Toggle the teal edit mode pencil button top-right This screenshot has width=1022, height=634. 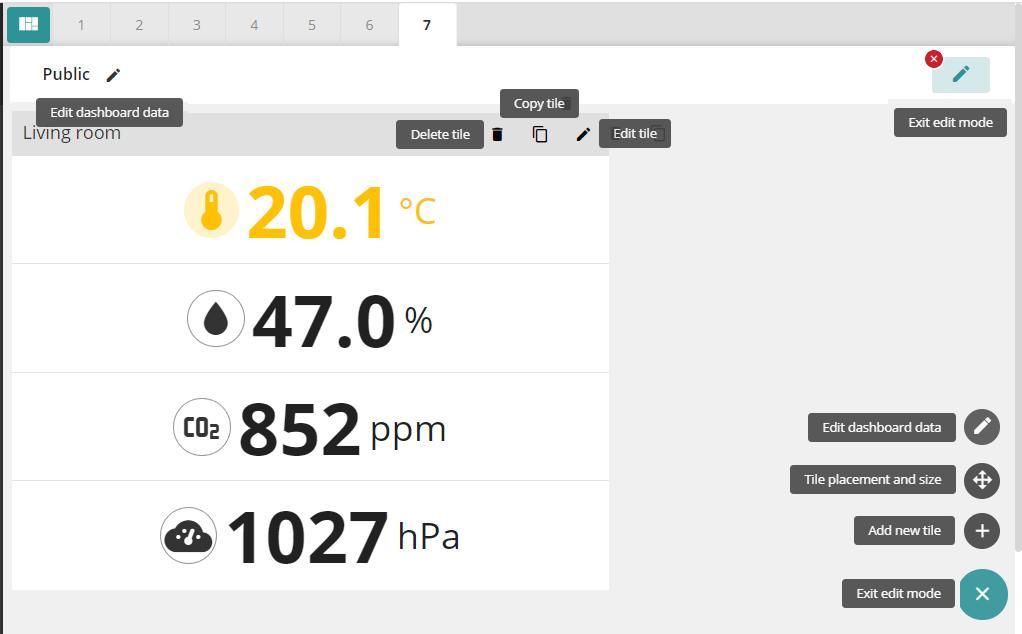pos(960,75)
